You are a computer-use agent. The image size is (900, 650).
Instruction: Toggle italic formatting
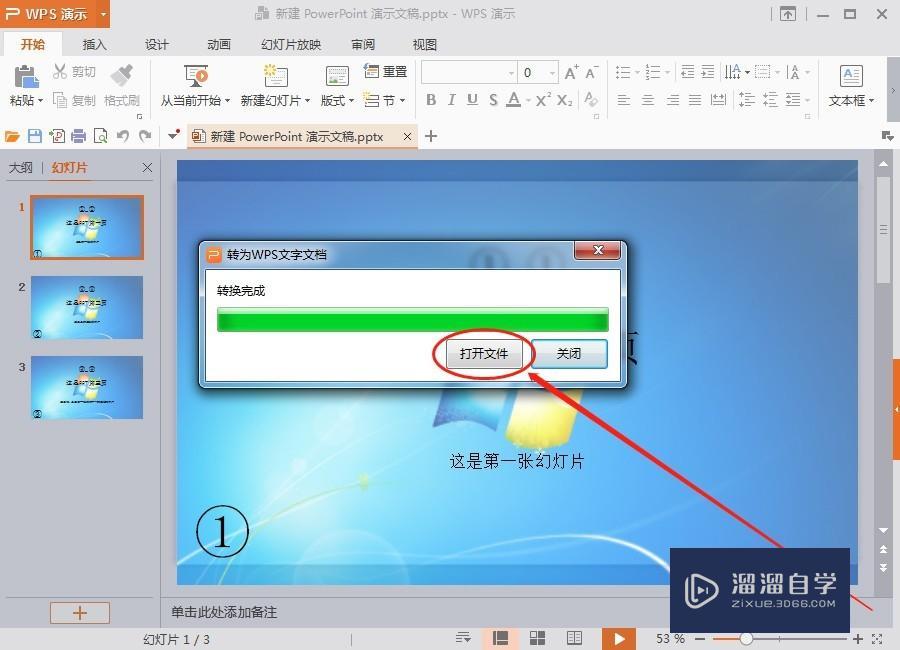[x=452, y=100]
